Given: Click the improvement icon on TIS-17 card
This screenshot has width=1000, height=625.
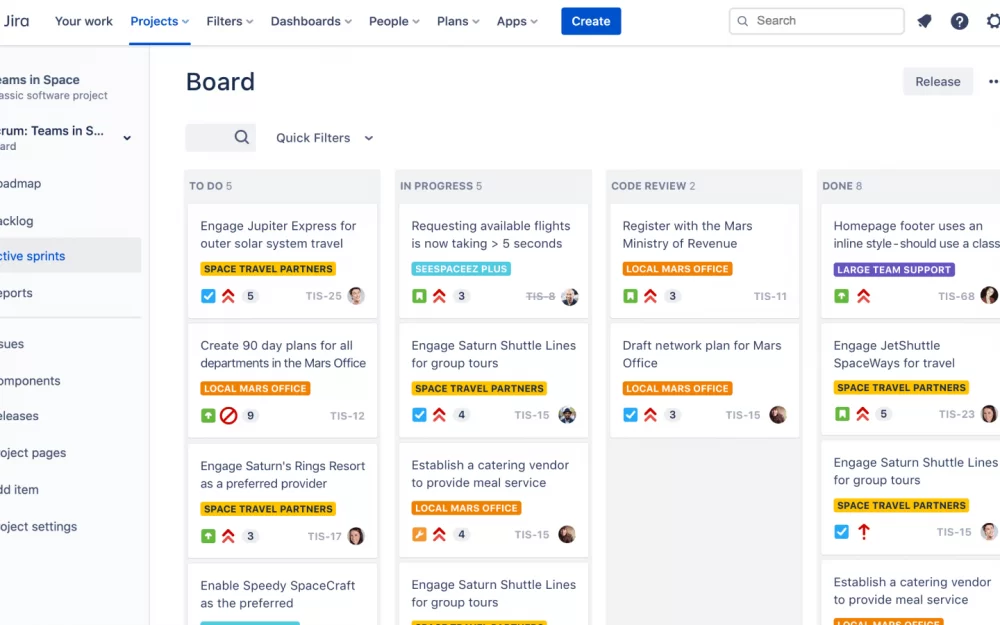Looking at the screenshot, I should click(x=209, y=536).
